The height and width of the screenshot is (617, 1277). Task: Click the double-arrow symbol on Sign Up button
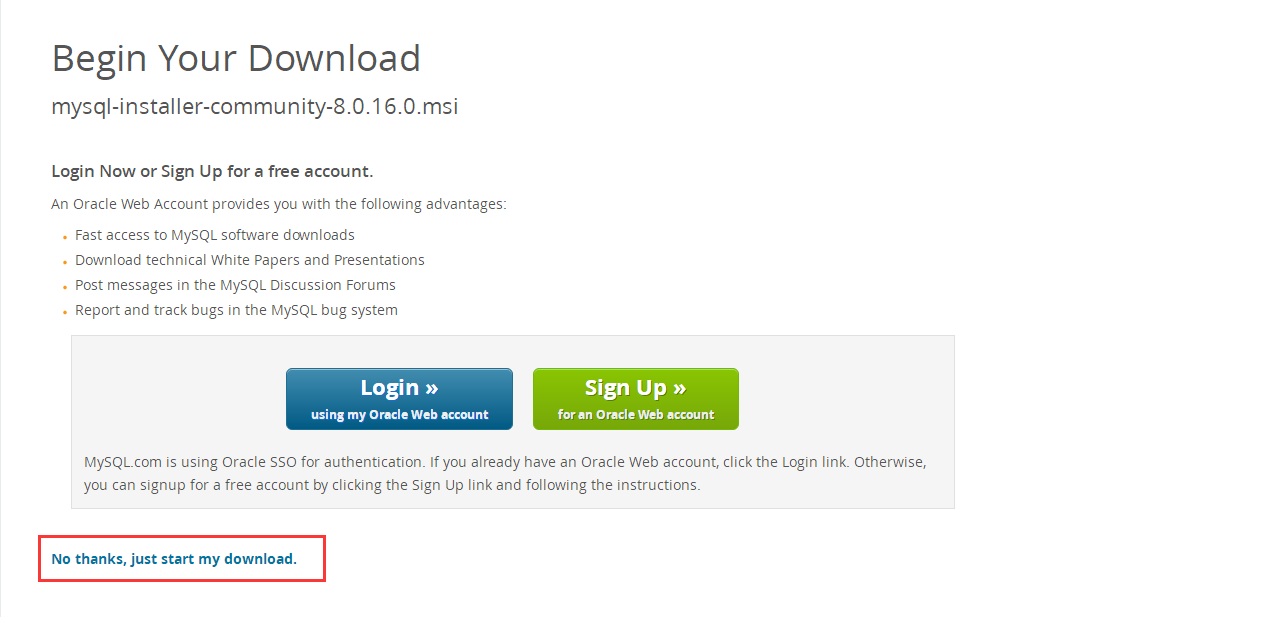tap(679, 388)
